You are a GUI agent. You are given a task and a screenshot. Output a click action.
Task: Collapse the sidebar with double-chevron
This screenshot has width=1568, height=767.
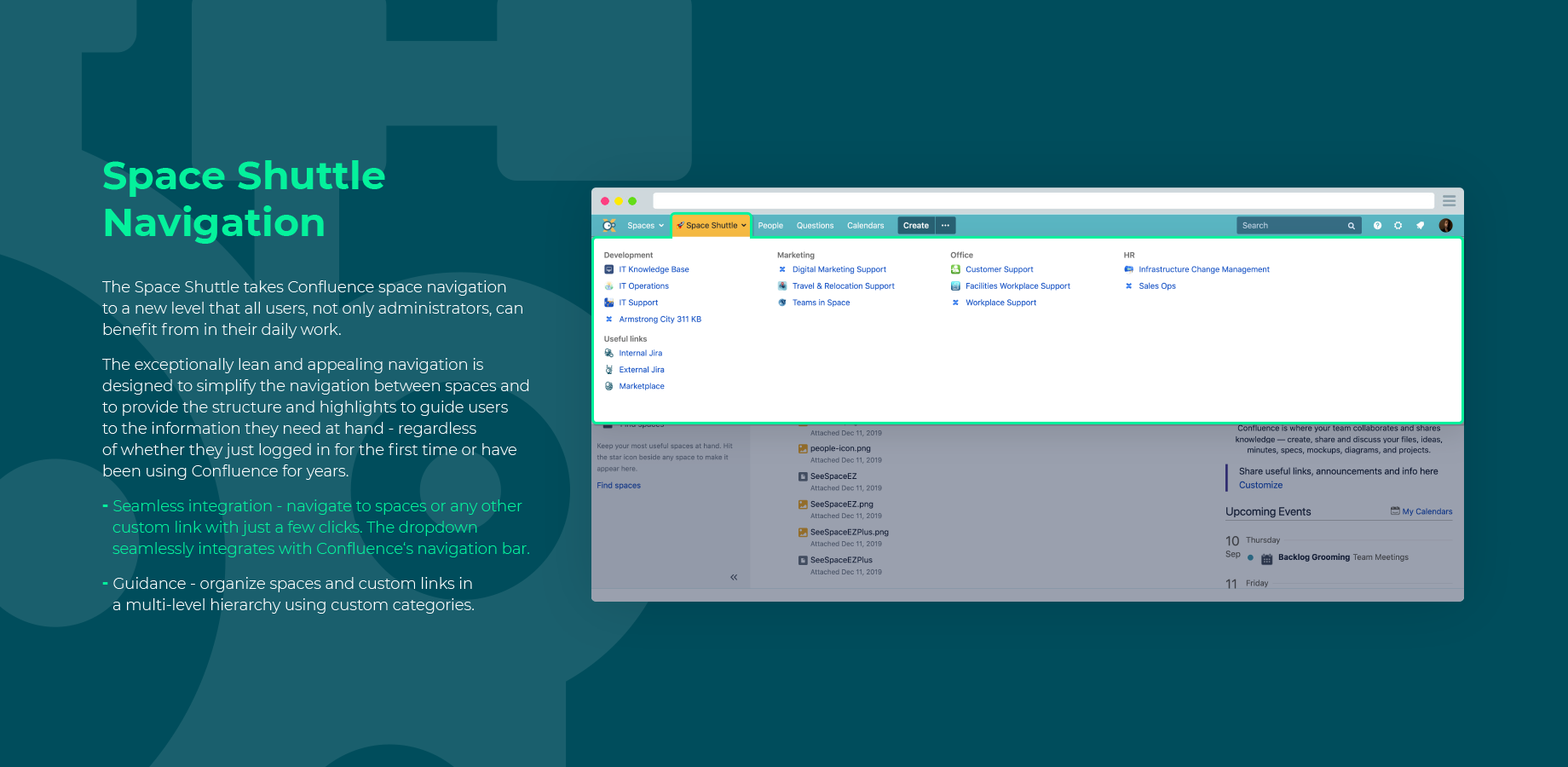734,578
